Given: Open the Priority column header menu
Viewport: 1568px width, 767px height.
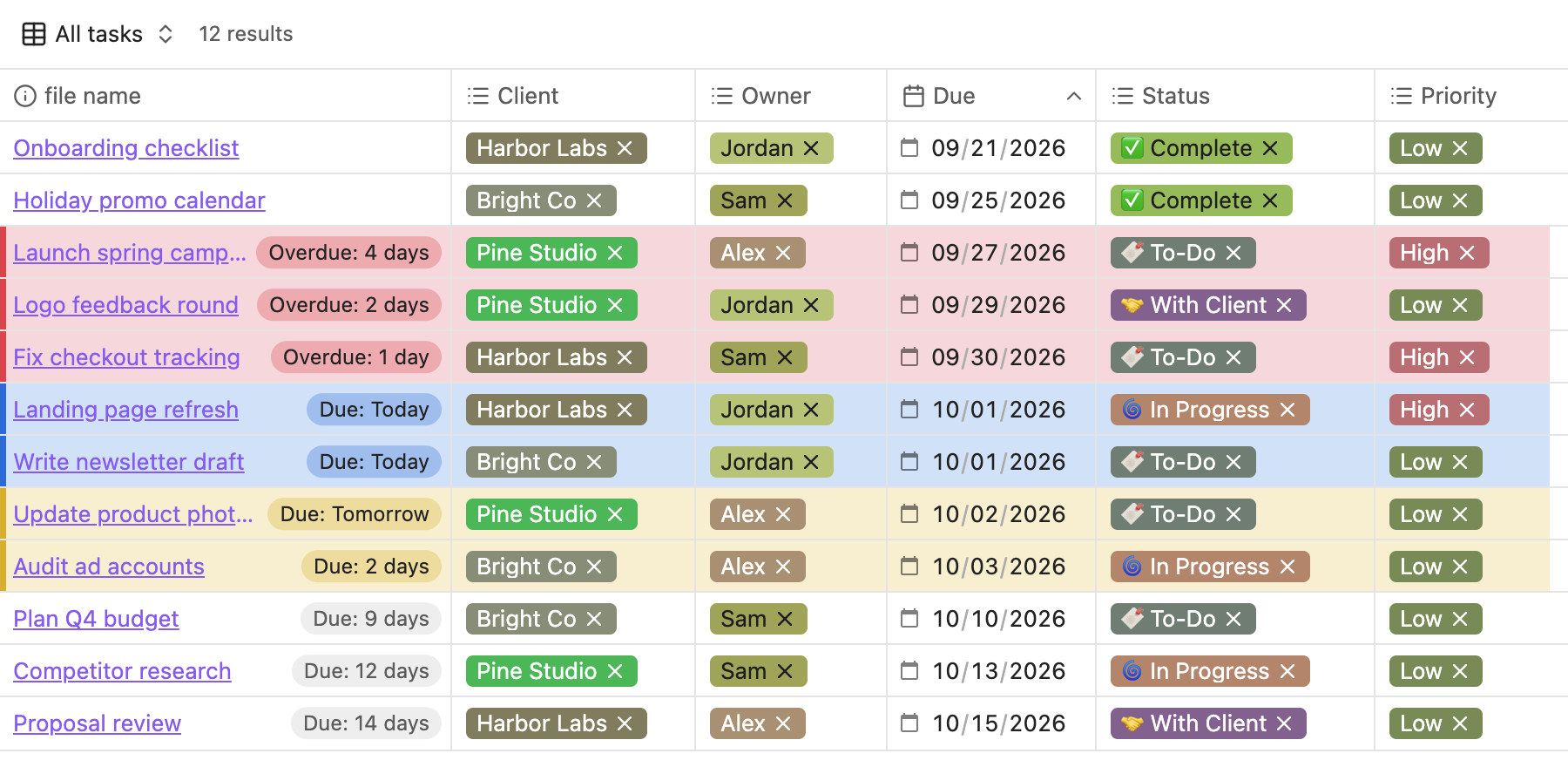Looking at the screenshot, I should point(1471,96).
